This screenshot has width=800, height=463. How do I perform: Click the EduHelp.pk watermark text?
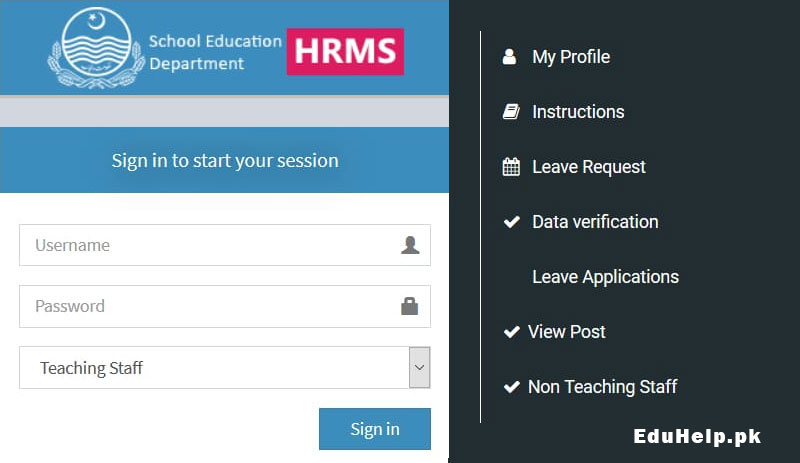click(x=697, y=436)
